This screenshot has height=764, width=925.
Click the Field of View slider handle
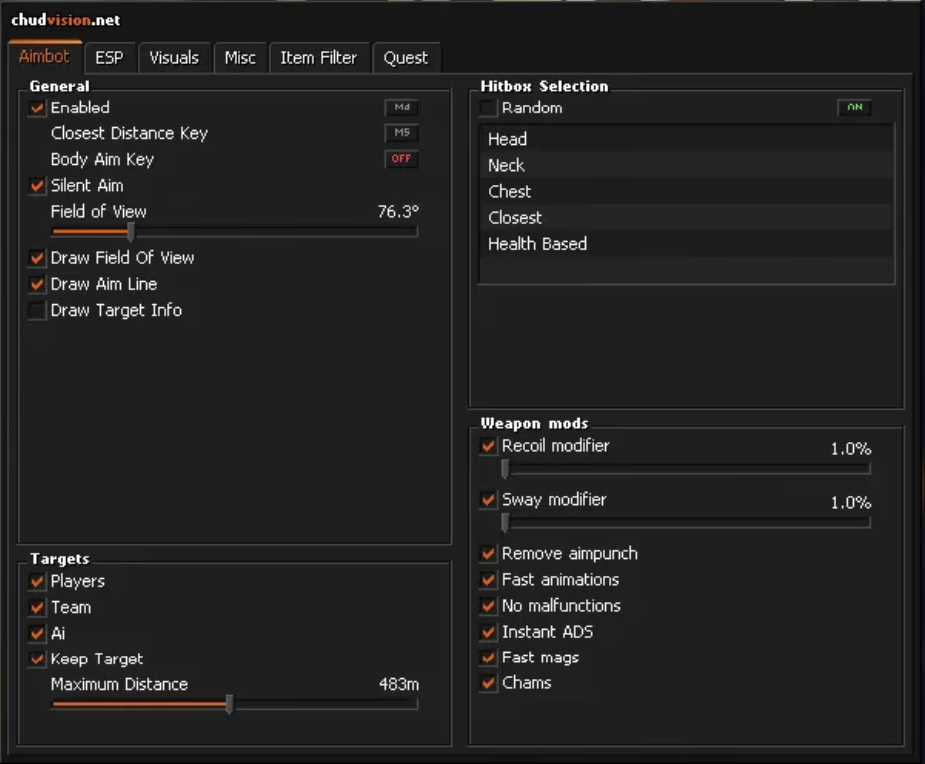click(x=131, y=231)
